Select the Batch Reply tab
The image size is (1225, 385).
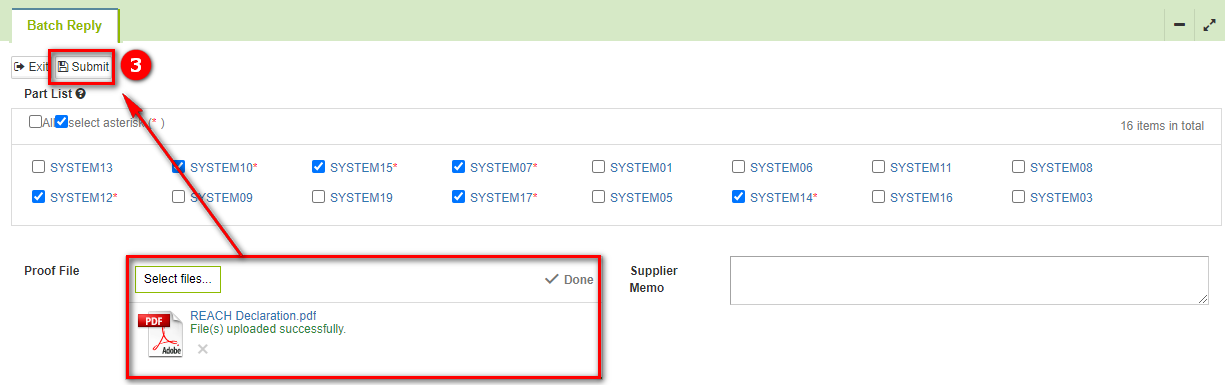point(65,25)
